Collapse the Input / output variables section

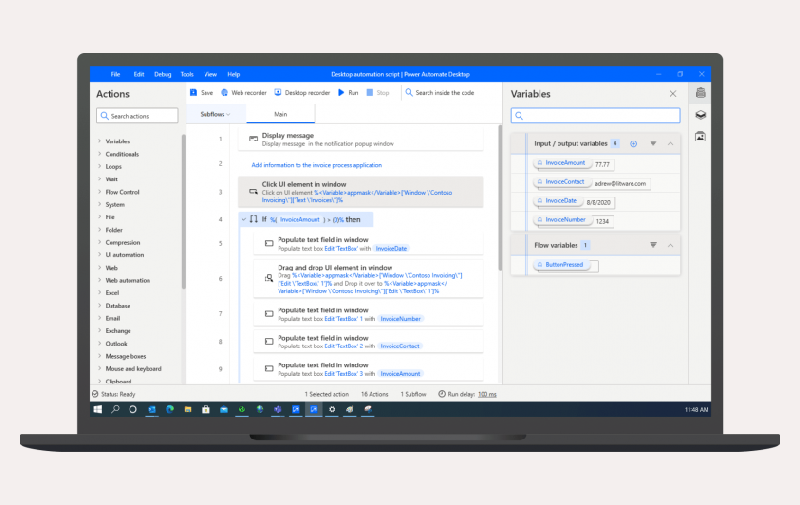(670, 144)
